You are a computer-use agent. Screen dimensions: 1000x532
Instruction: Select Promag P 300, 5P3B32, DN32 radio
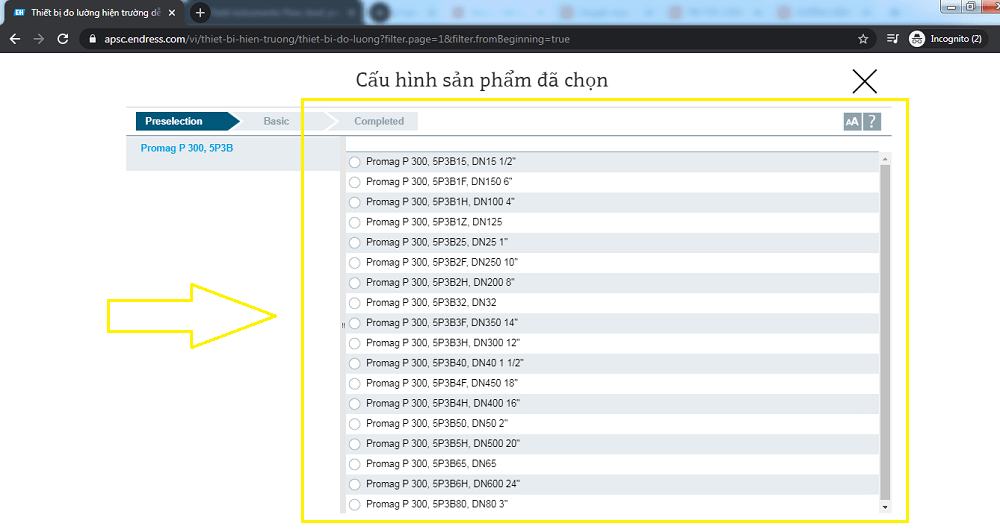pyautogui.click(x=355, y=303)
